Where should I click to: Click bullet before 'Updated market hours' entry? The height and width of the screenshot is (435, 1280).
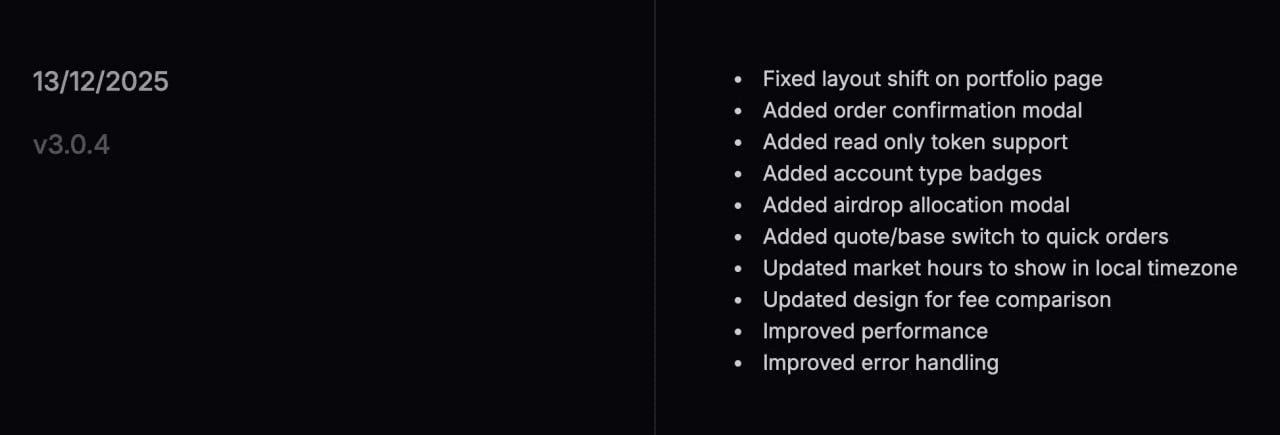(x=739, y=269)
